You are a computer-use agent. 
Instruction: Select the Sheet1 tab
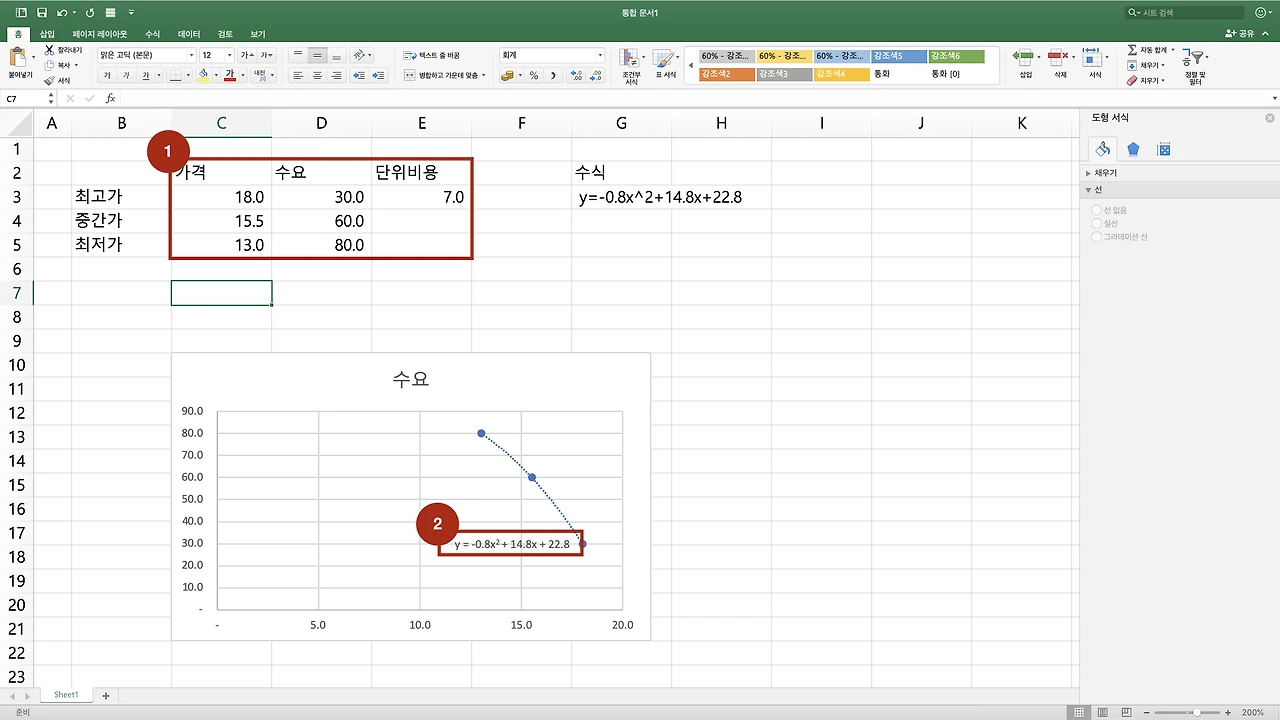coord(66,695)
